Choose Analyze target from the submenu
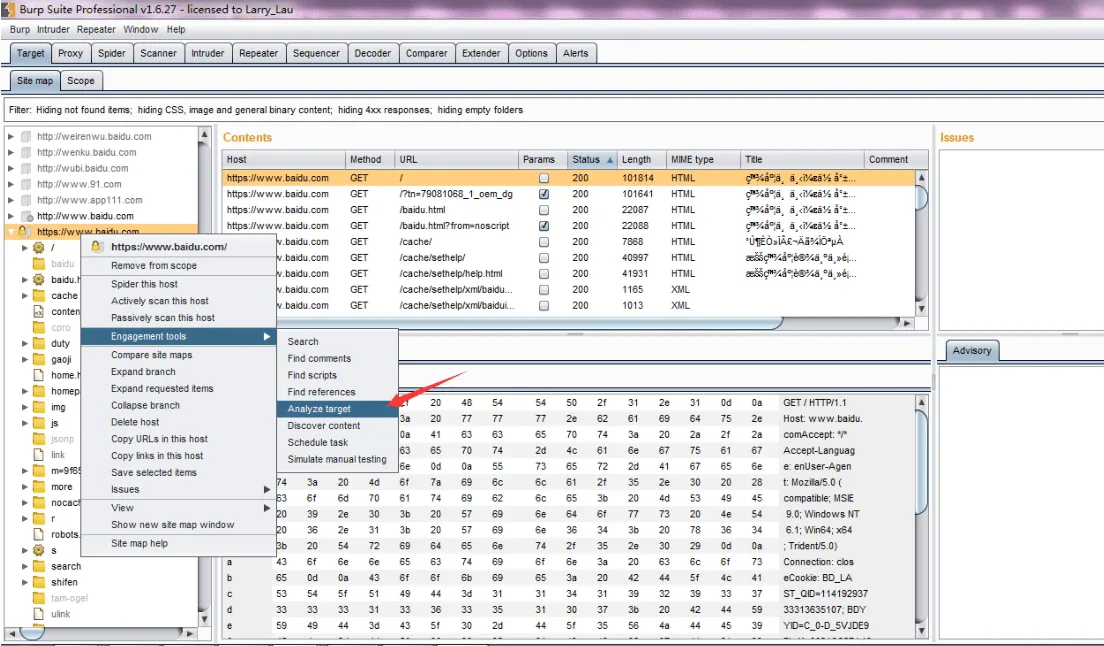This screenshot has height=646, width=1104. [337, 409]
